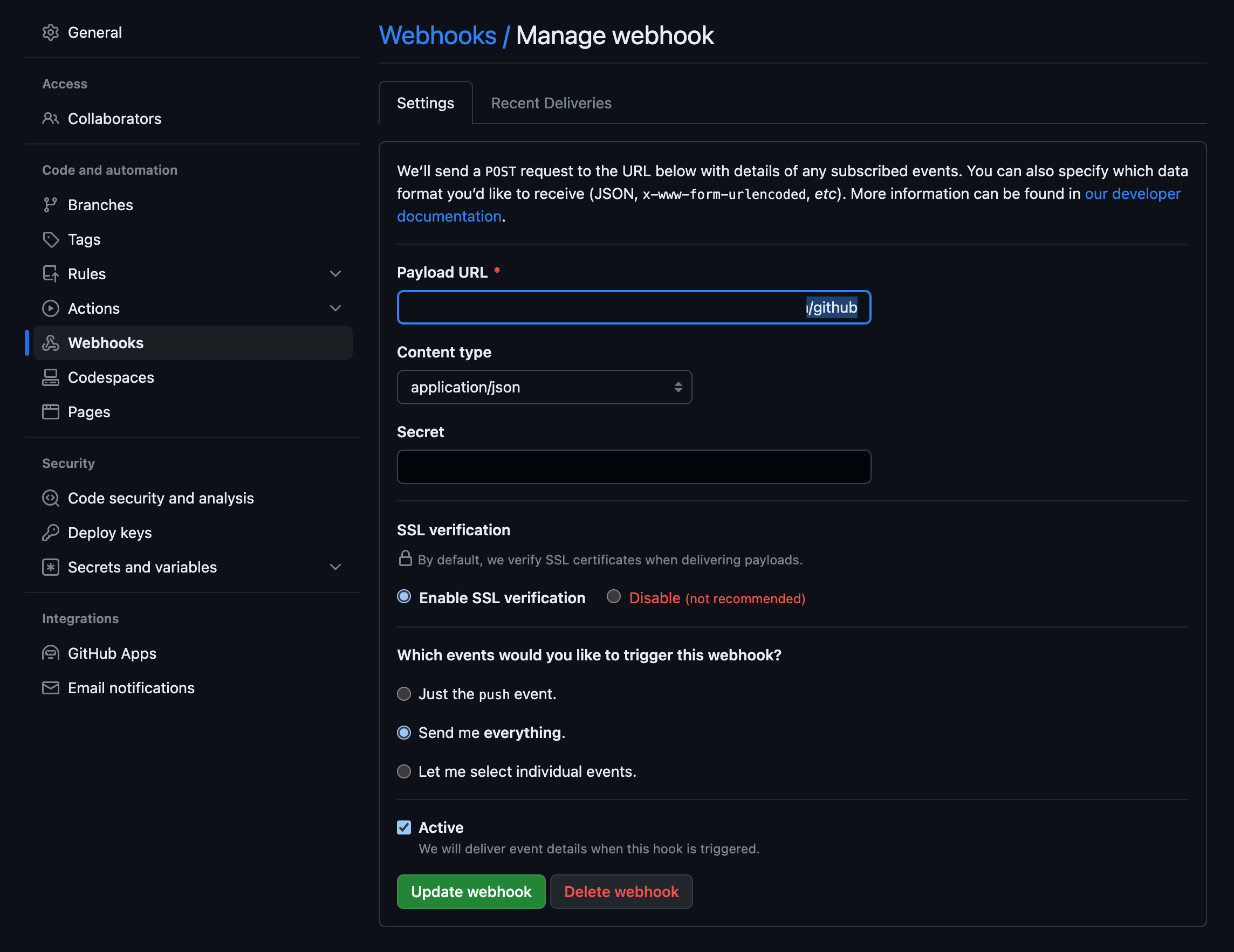Click into the Secret input field
Viewport: 1234px width, 952px height.
click(633, 466)
